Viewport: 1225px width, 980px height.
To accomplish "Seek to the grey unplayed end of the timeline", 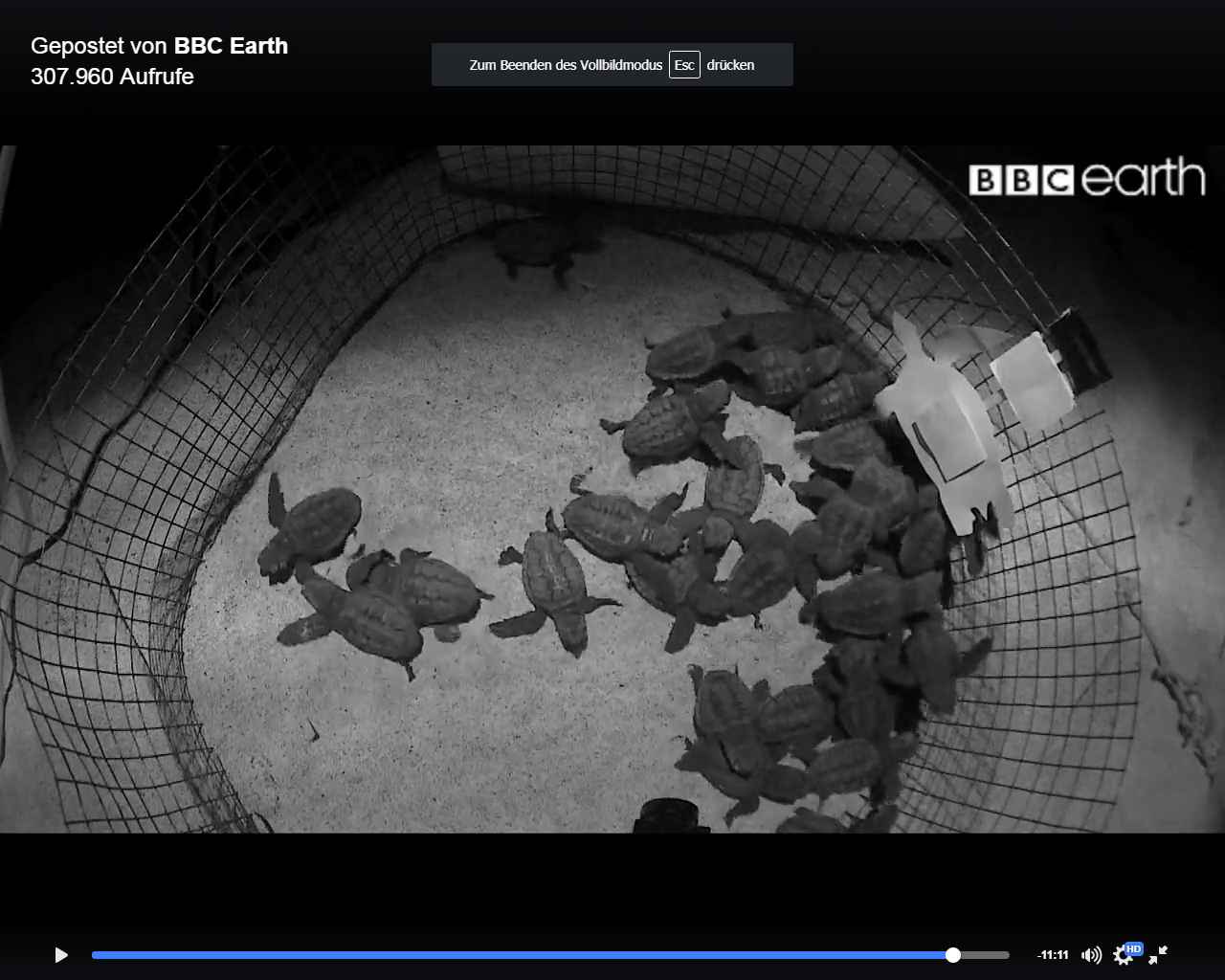I will coord(986,955).
